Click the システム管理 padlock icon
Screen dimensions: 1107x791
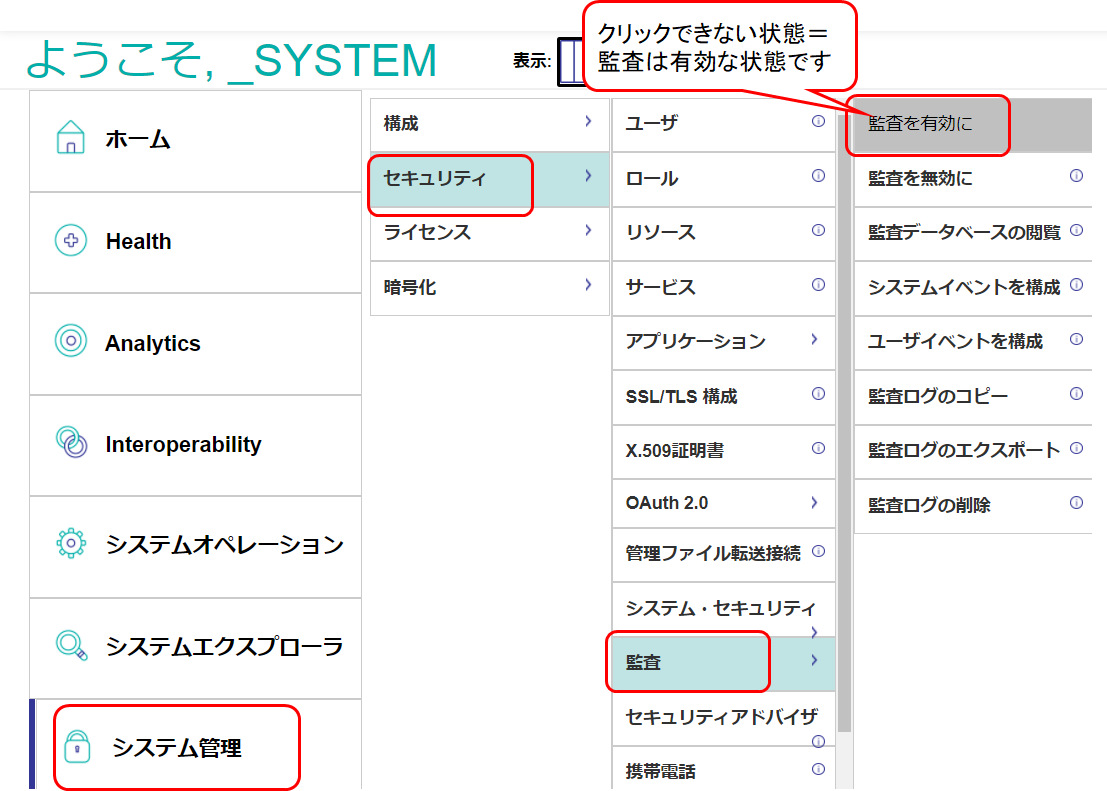point(77,747)
